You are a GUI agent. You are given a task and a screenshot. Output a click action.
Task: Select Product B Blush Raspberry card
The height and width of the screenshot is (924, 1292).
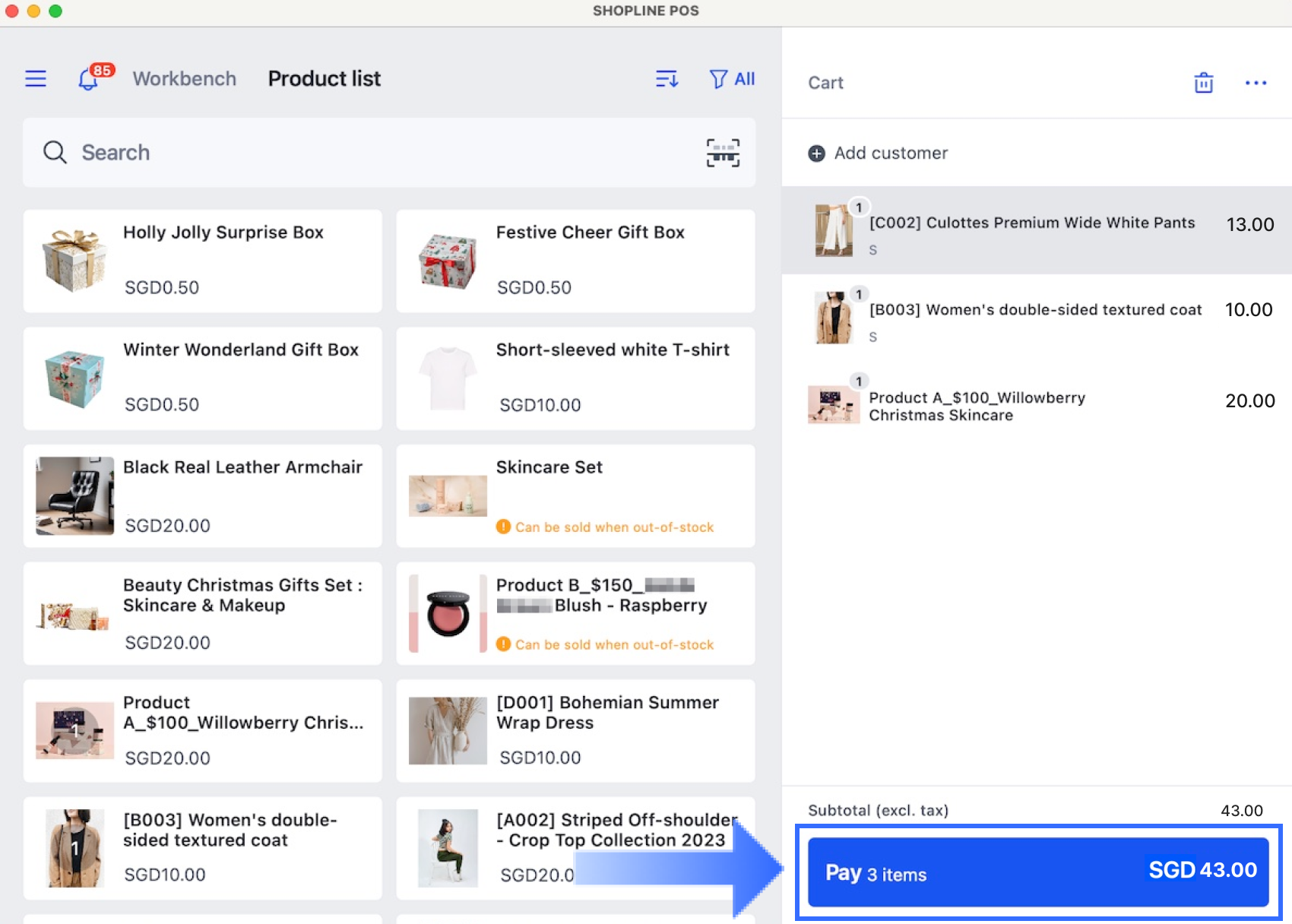point(575,614)
